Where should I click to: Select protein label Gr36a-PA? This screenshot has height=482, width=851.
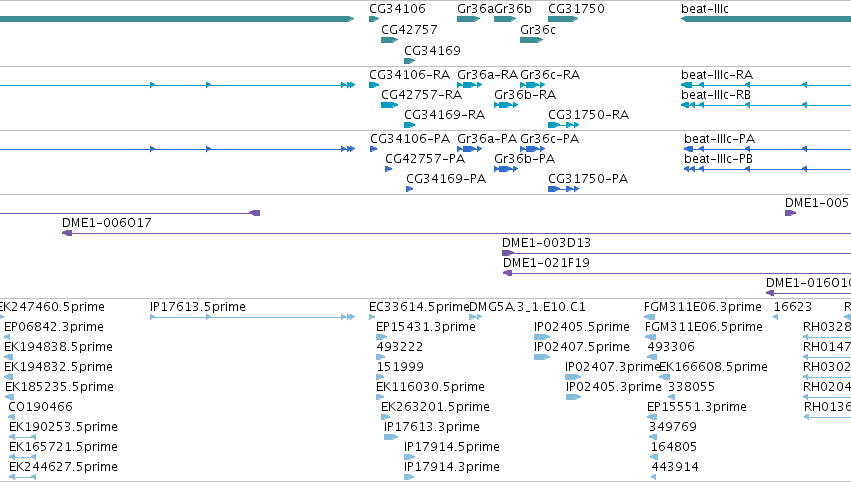487,138
